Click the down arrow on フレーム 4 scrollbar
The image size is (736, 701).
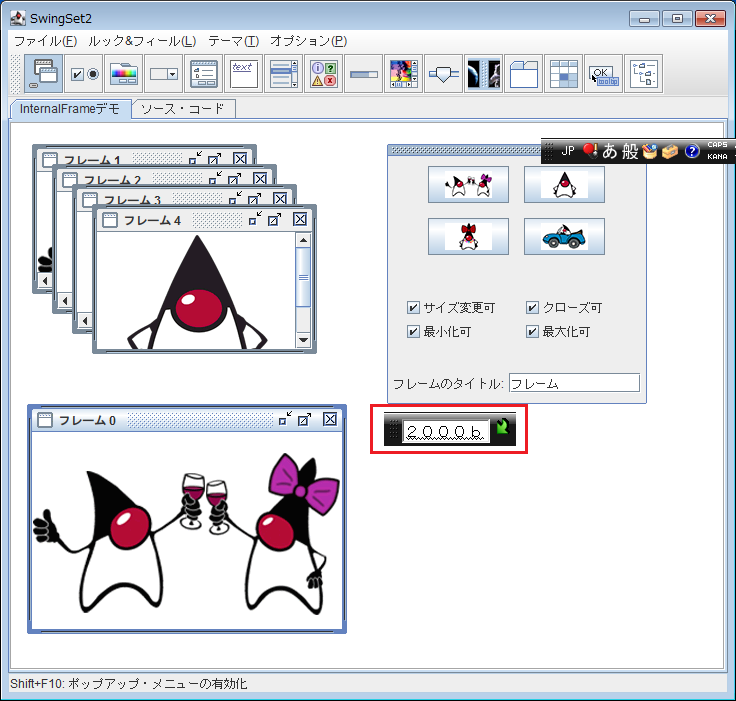click(304, 340)
